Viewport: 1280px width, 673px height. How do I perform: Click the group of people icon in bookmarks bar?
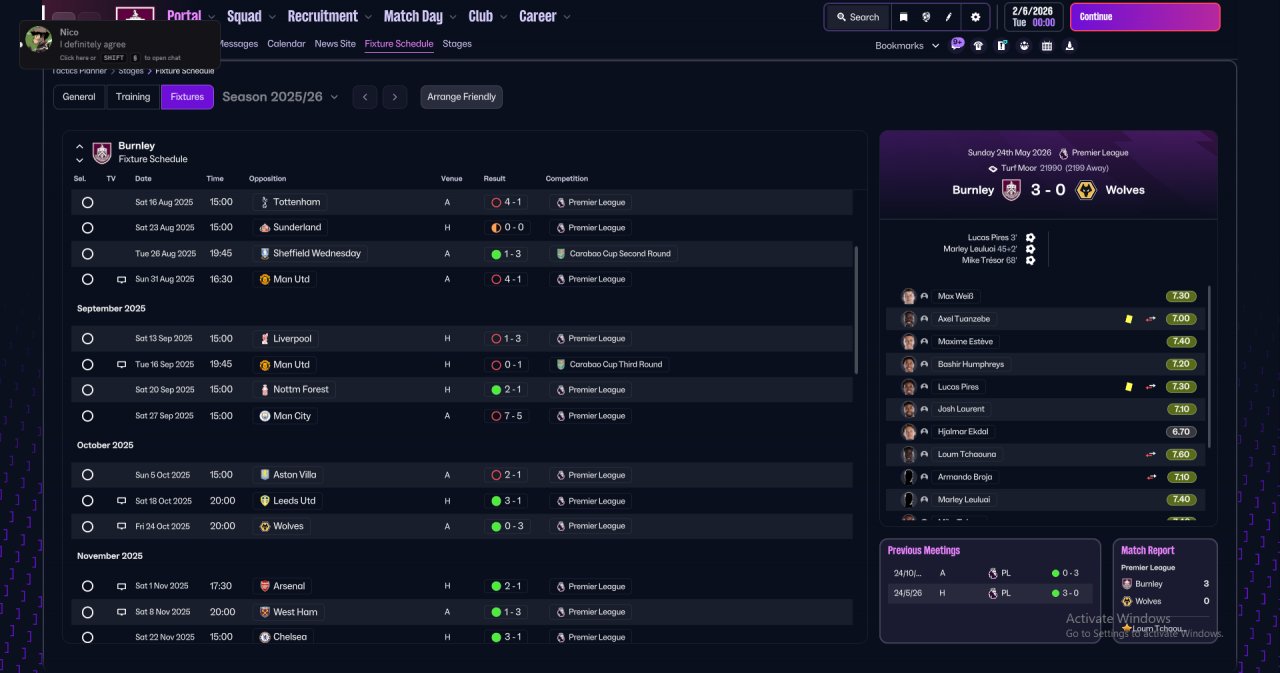click(x=1024, y=45)
